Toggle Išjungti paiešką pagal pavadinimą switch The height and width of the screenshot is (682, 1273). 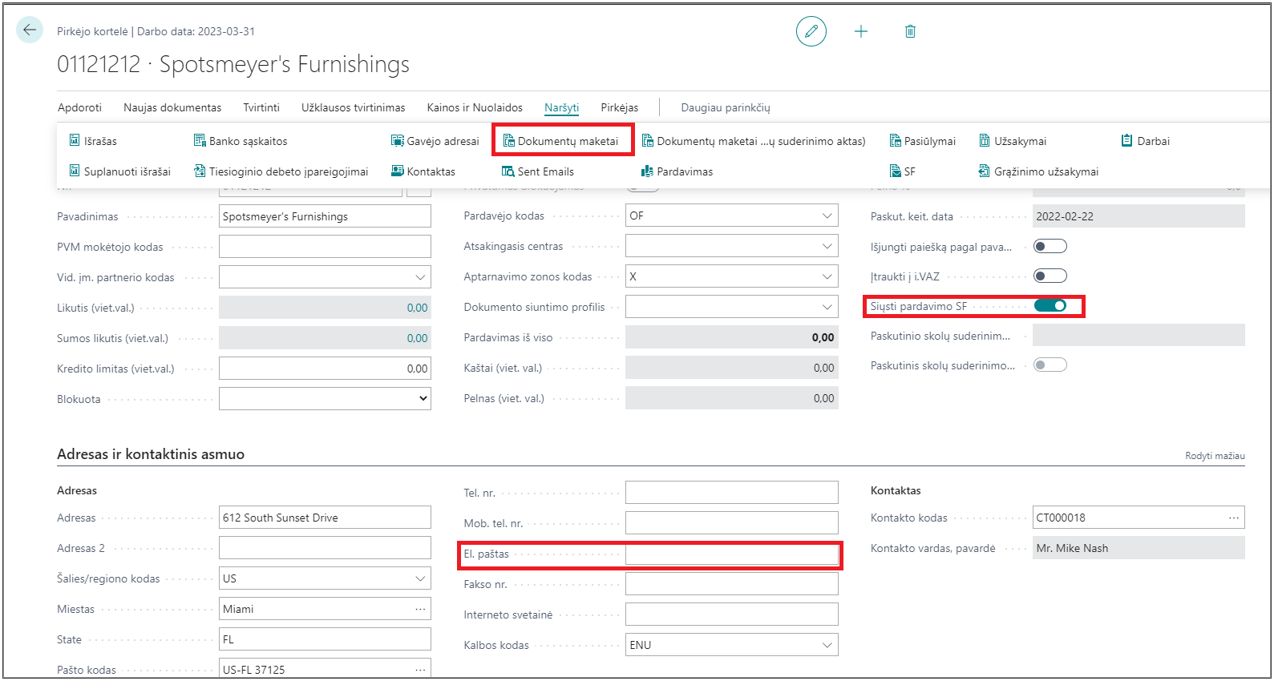1050,246
